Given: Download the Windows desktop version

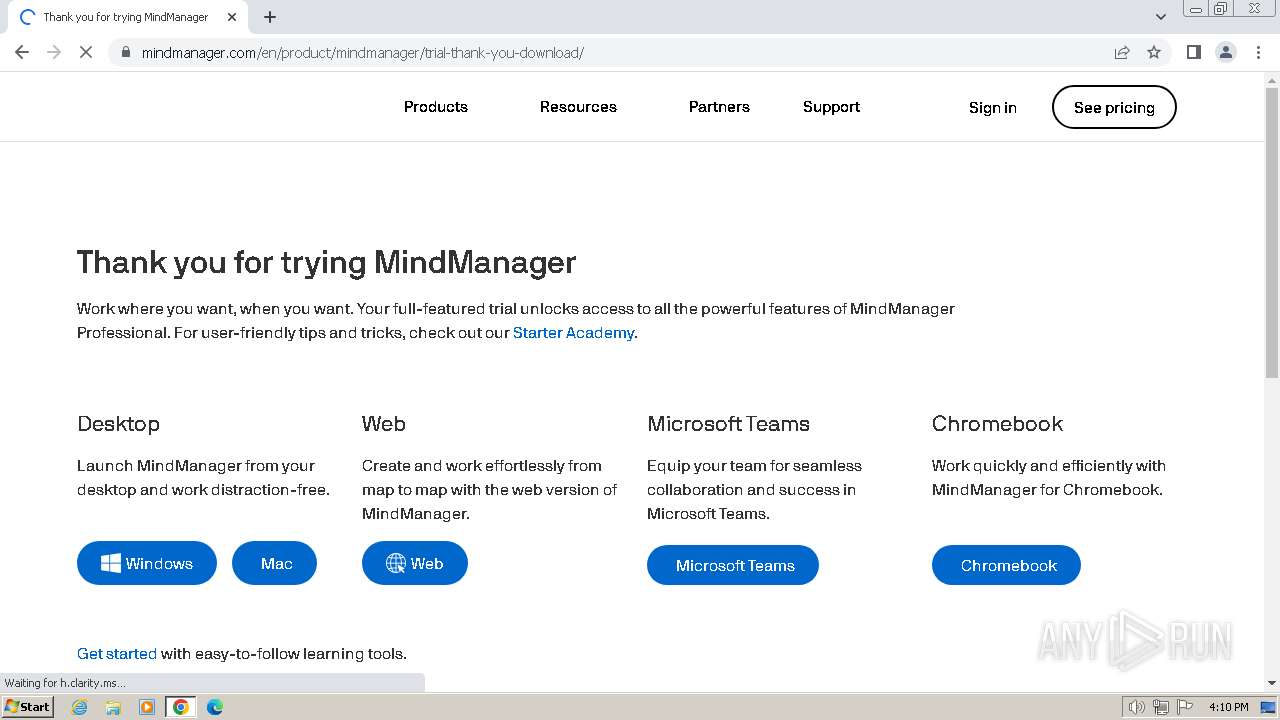Looking at the screenshot, I should coord(147,564).
